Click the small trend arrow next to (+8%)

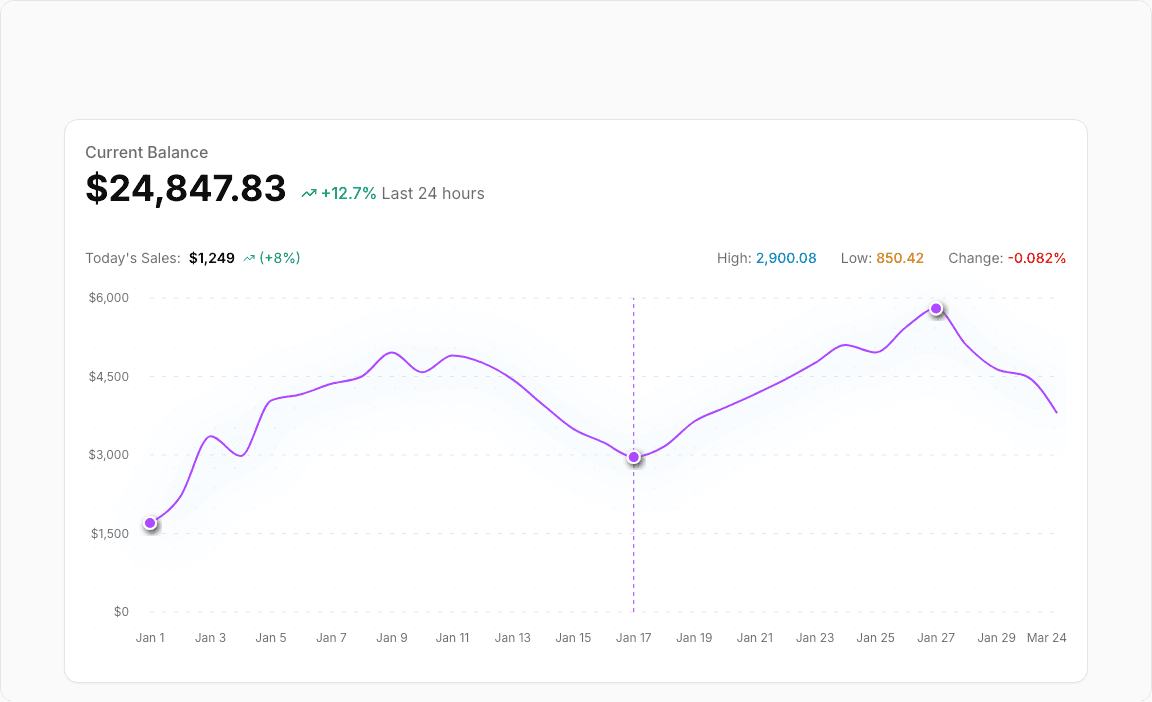[x=249, y=258]
